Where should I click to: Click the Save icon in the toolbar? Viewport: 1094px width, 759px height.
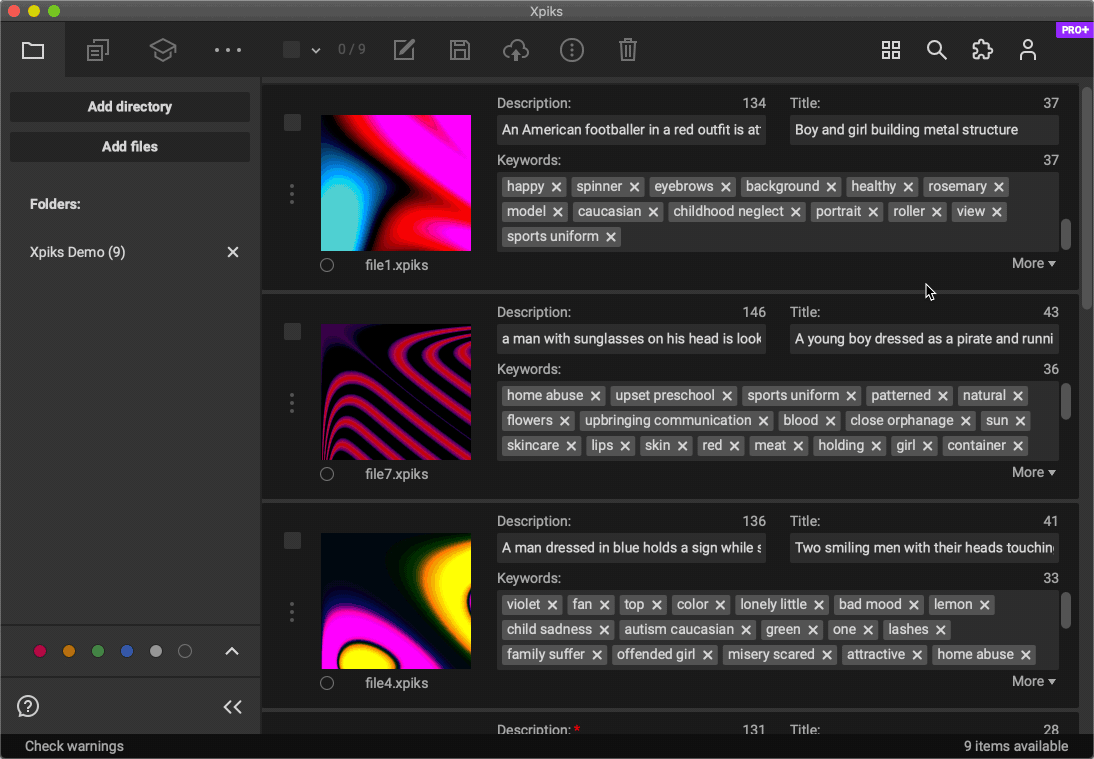pos(459,50)
